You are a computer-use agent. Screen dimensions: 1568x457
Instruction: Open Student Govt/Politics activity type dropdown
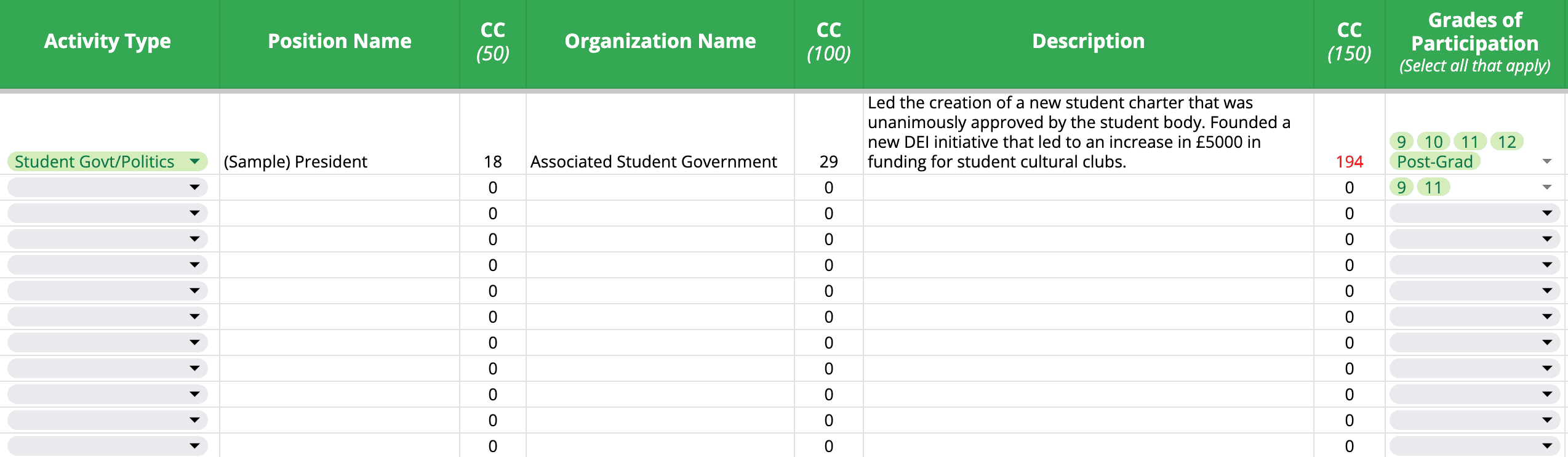coord(194,161)
